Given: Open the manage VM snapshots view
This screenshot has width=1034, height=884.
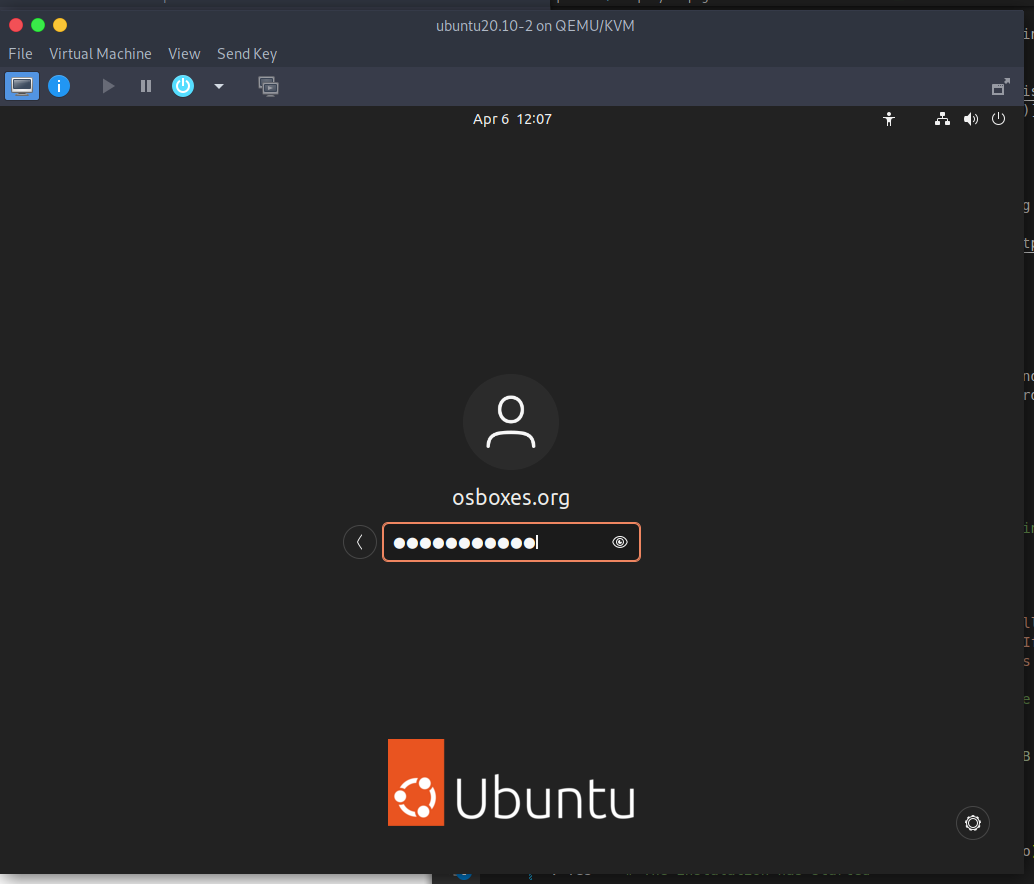Looking at the screenshot, I should [x=268, y=86].
